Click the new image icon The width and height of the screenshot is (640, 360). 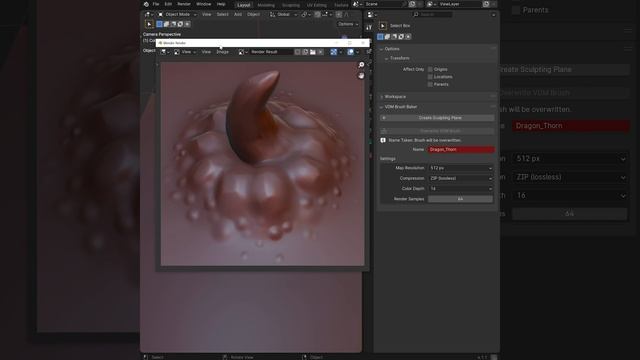[x=305, y=52]
